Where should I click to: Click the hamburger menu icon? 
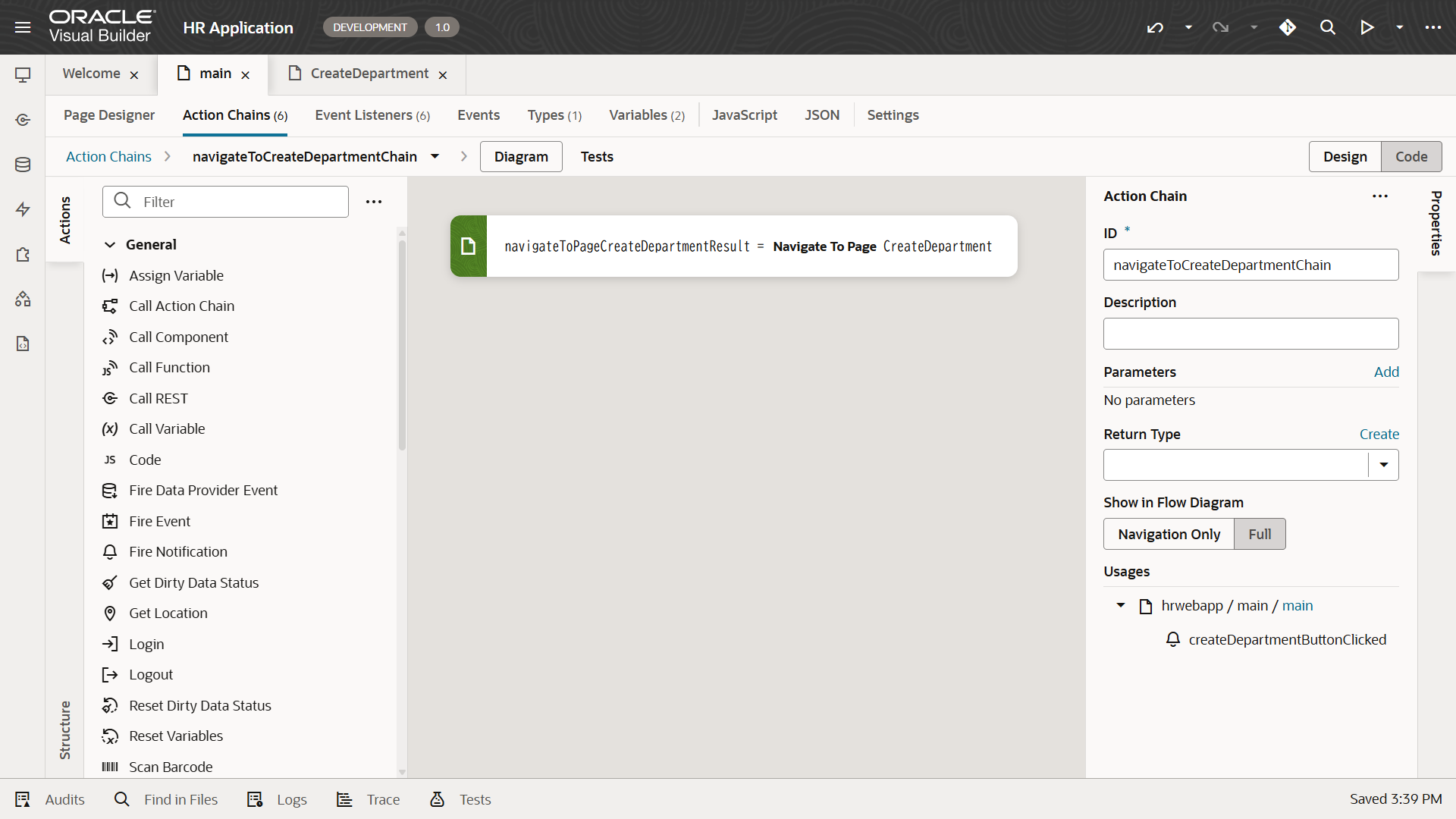23,27
